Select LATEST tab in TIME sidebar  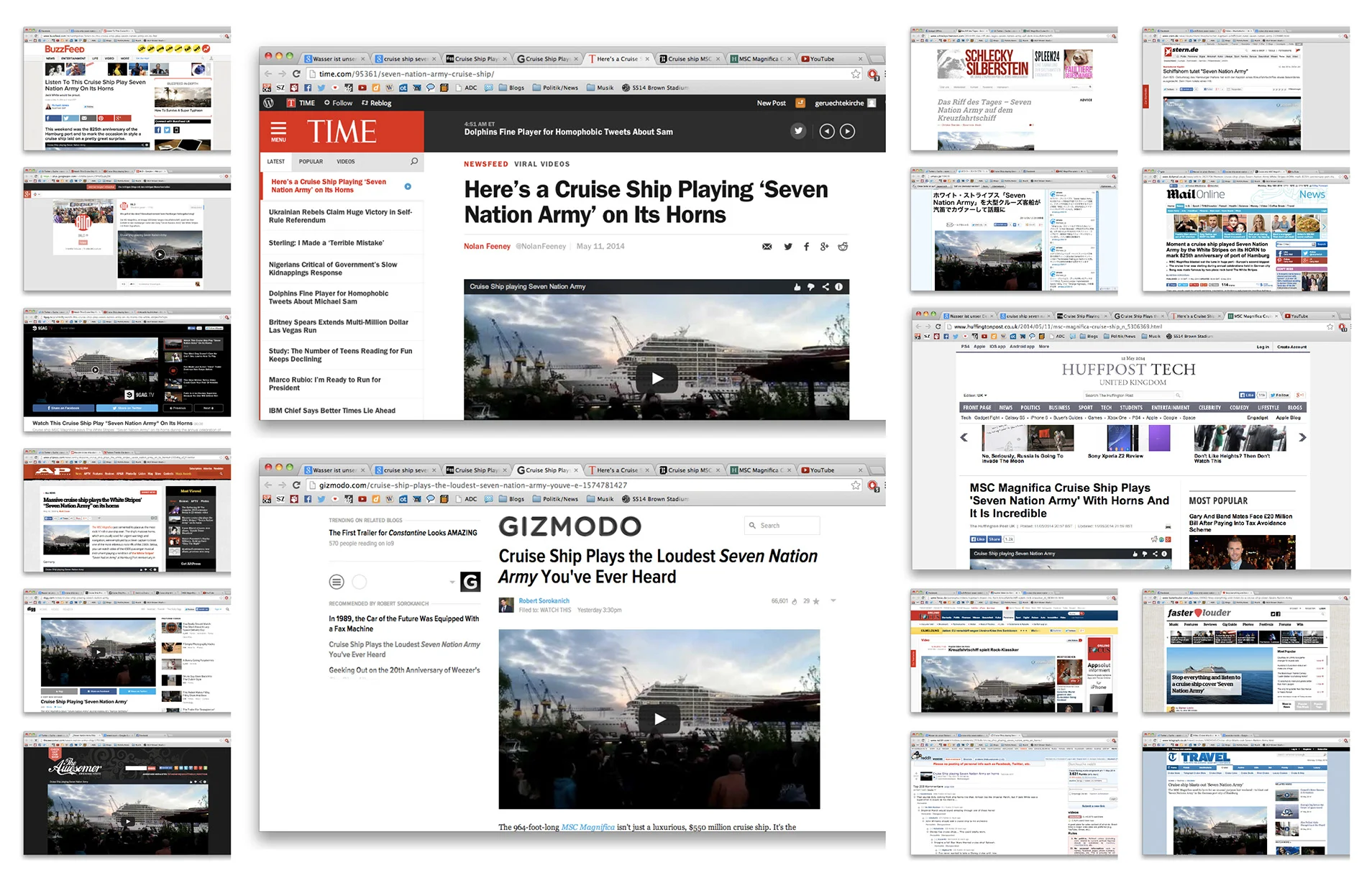276,162
